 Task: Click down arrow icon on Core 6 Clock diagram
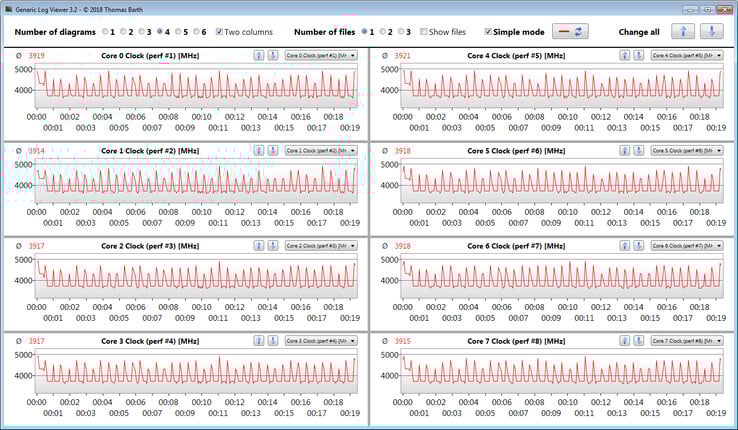[x=638, y=246]
